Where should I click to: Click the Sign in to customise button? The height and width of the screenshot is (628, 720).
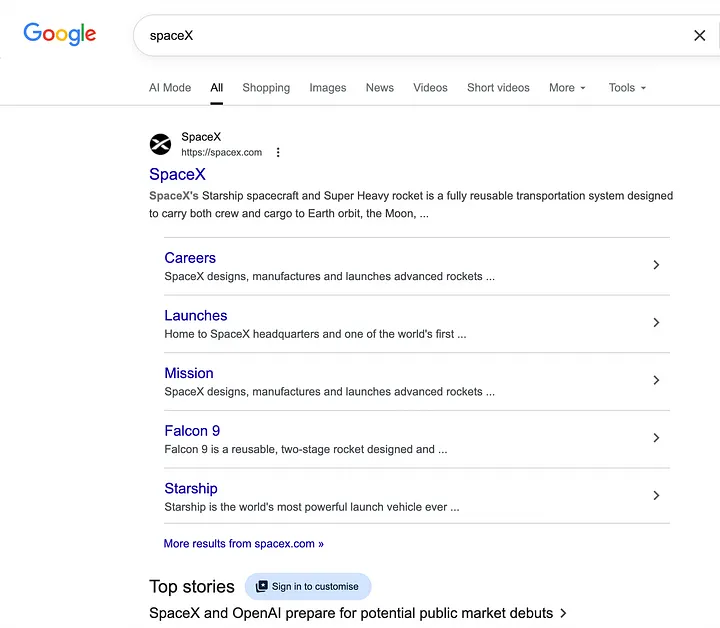pyautogui.click(x=308, y=586)
